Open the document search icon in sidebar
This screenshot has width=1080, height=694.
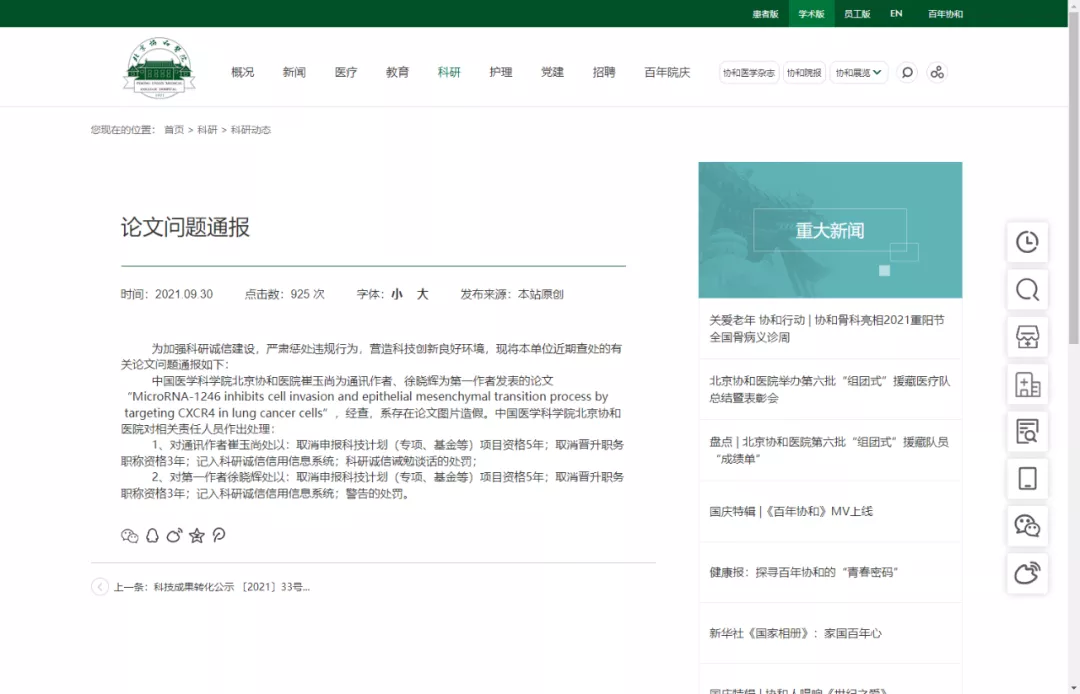pos(1027,431)
